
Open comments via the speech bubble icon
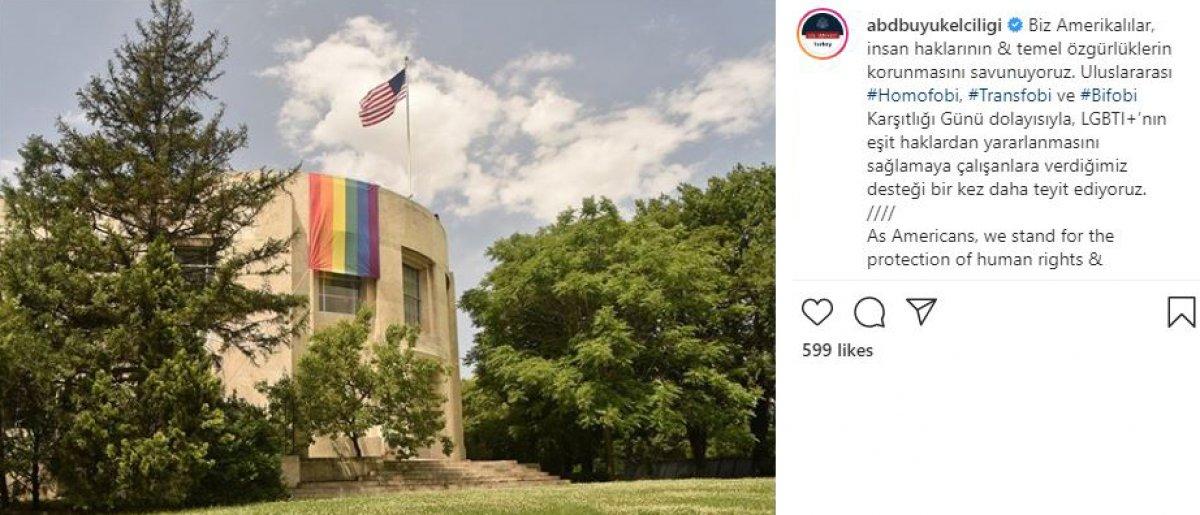pos(869,312)
